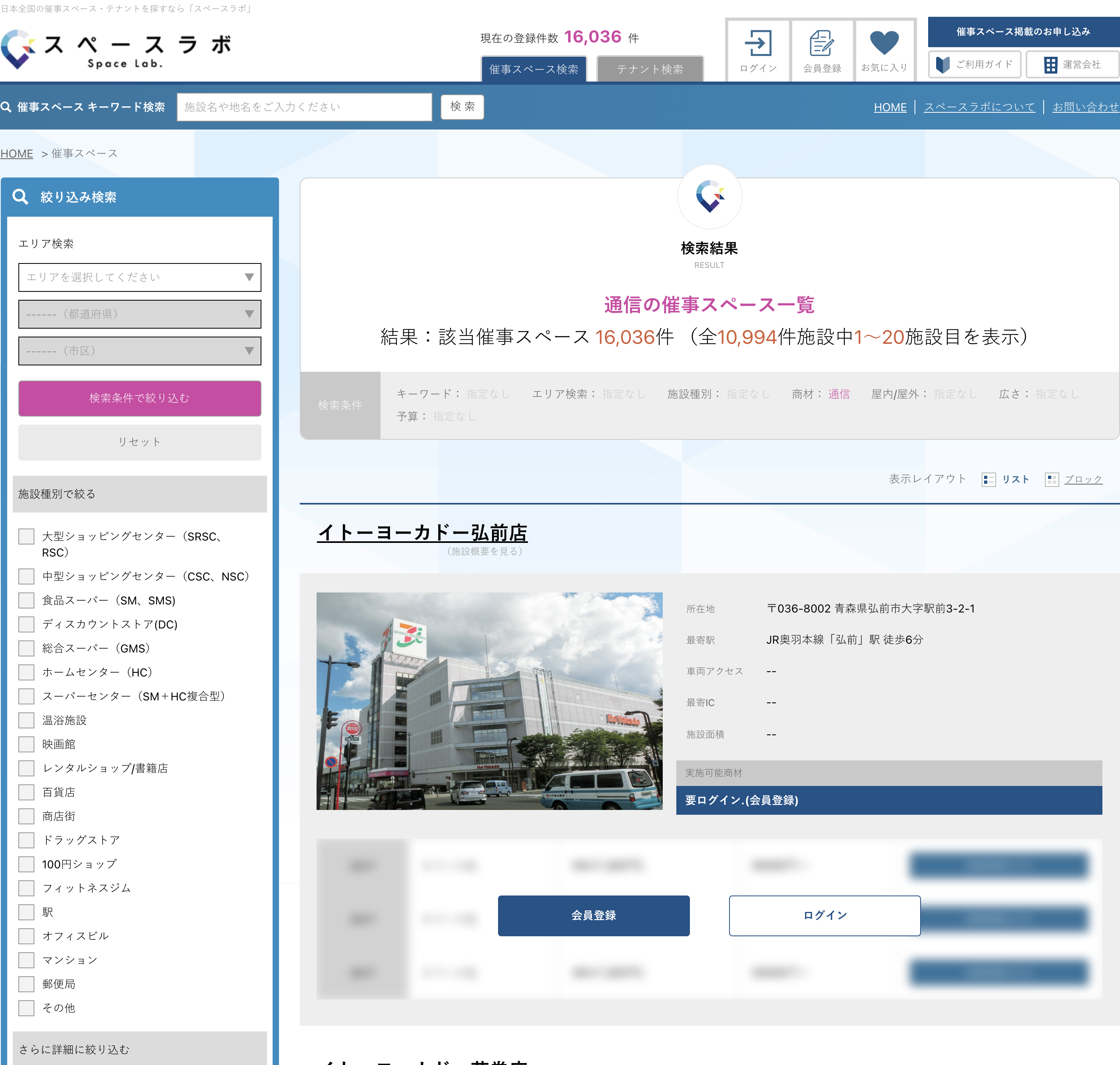The width and height of the screenshot is (1120, 1065).
Task: Check 温浴施設 checkbox
Action: [x=26, y=720]
